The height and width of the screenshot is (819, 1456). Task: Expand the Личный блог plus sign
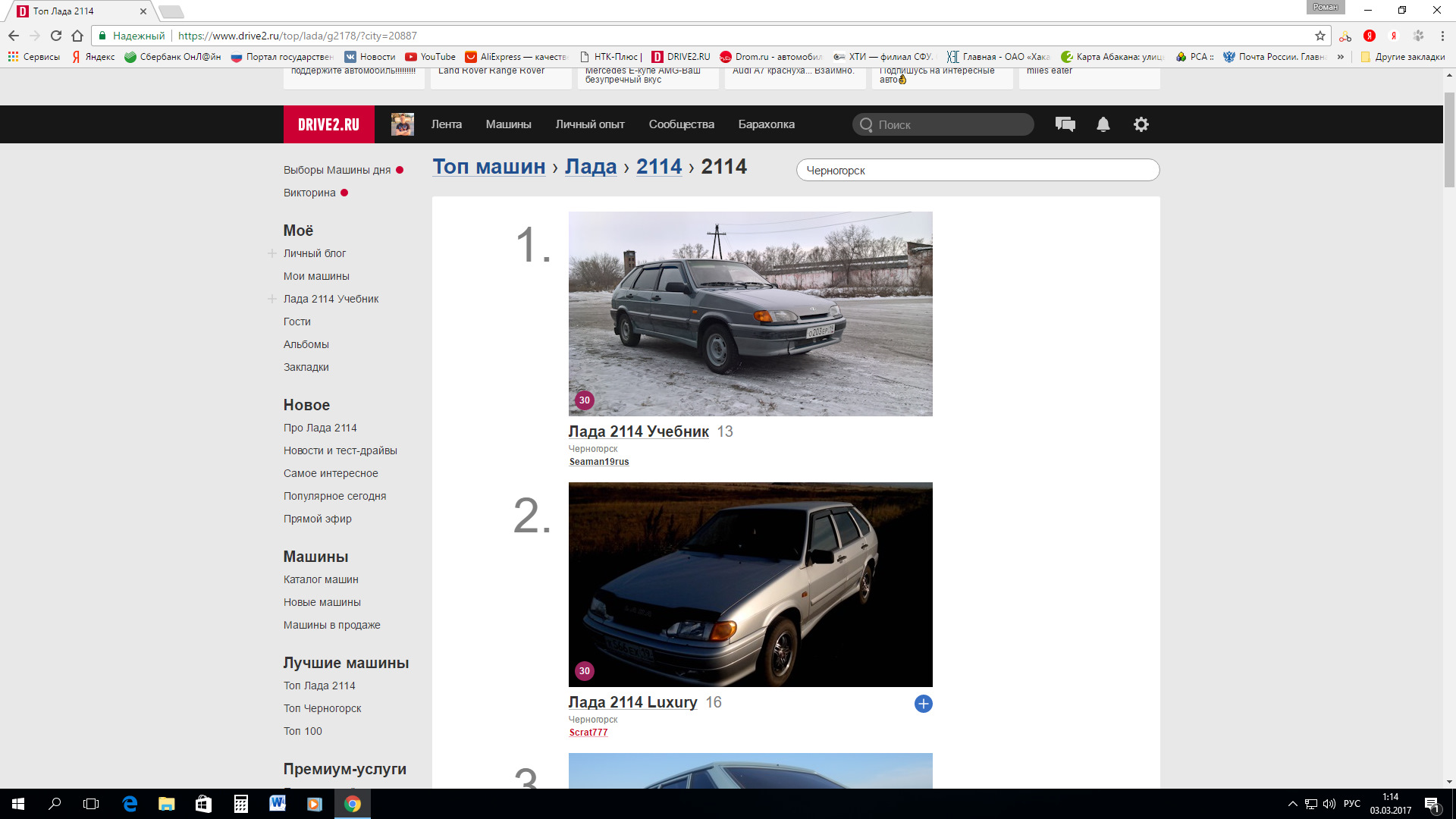click(x=271, y=253)
